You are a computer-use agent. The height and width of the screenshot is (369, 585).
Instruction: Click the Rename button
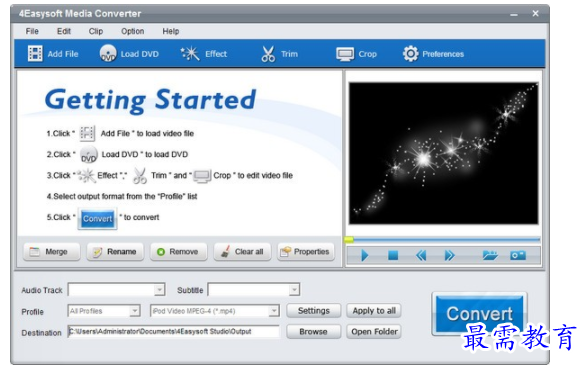tap(115, 252)
